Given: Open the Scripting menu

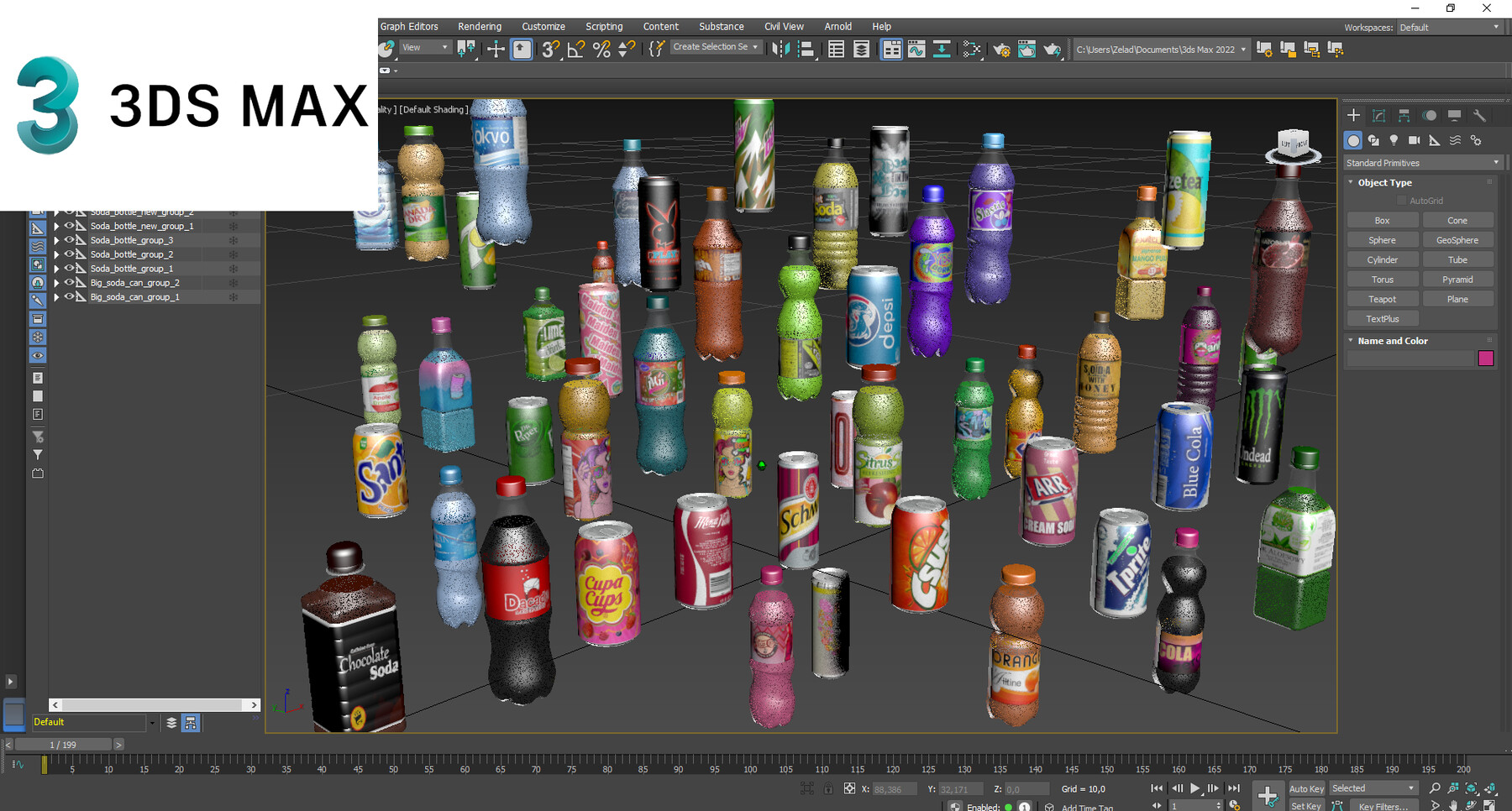Looking at the screenshot, I should tap(604, 27).
